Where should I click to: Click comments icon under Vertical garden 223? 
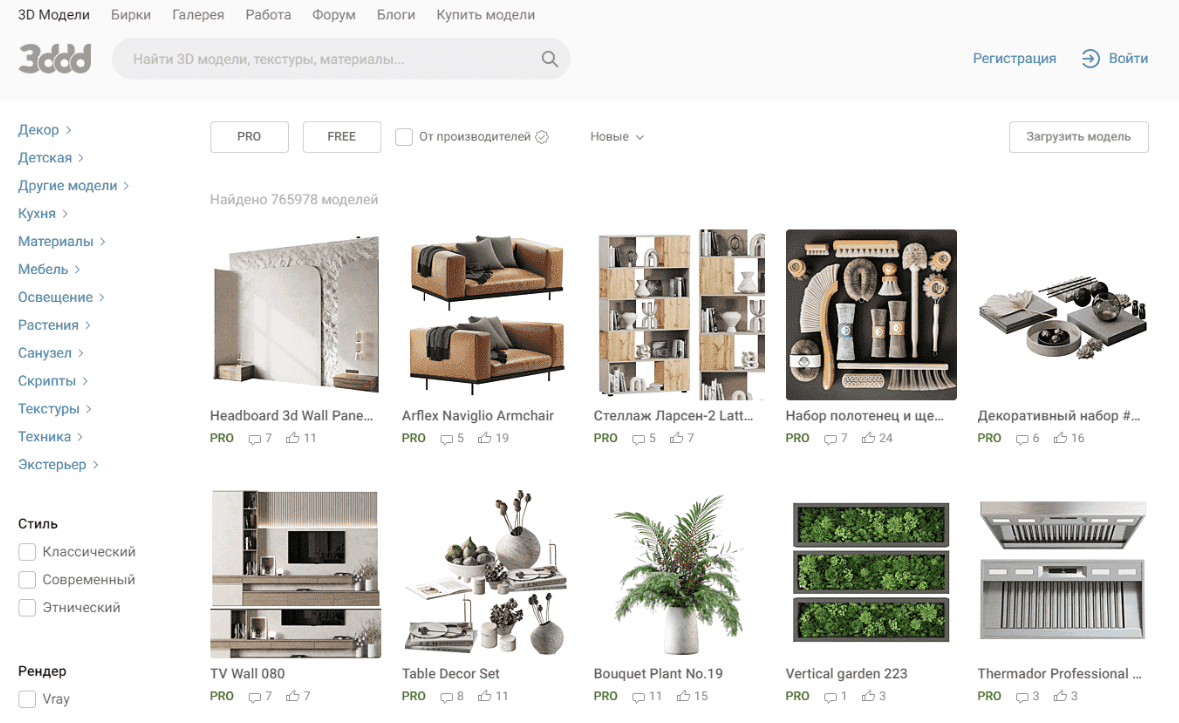(830, 697)
